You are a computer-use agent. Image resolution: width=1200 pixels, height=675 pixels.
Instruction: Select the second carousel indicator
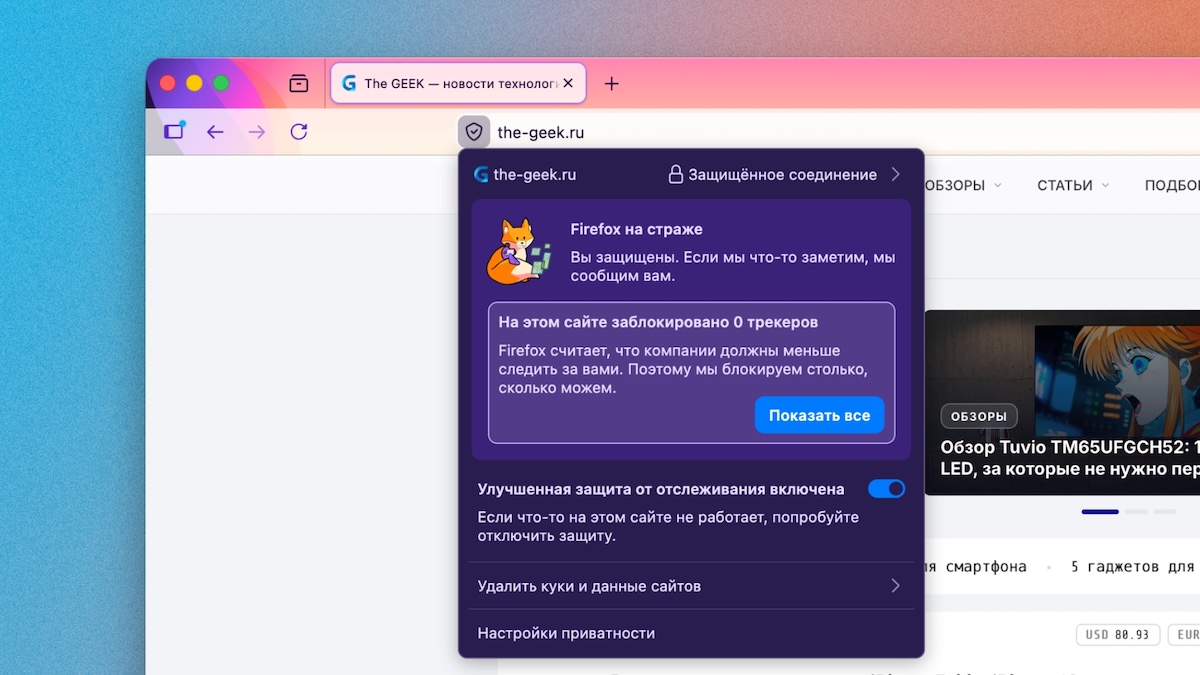pyautogui.click(x=1136, y=512)
